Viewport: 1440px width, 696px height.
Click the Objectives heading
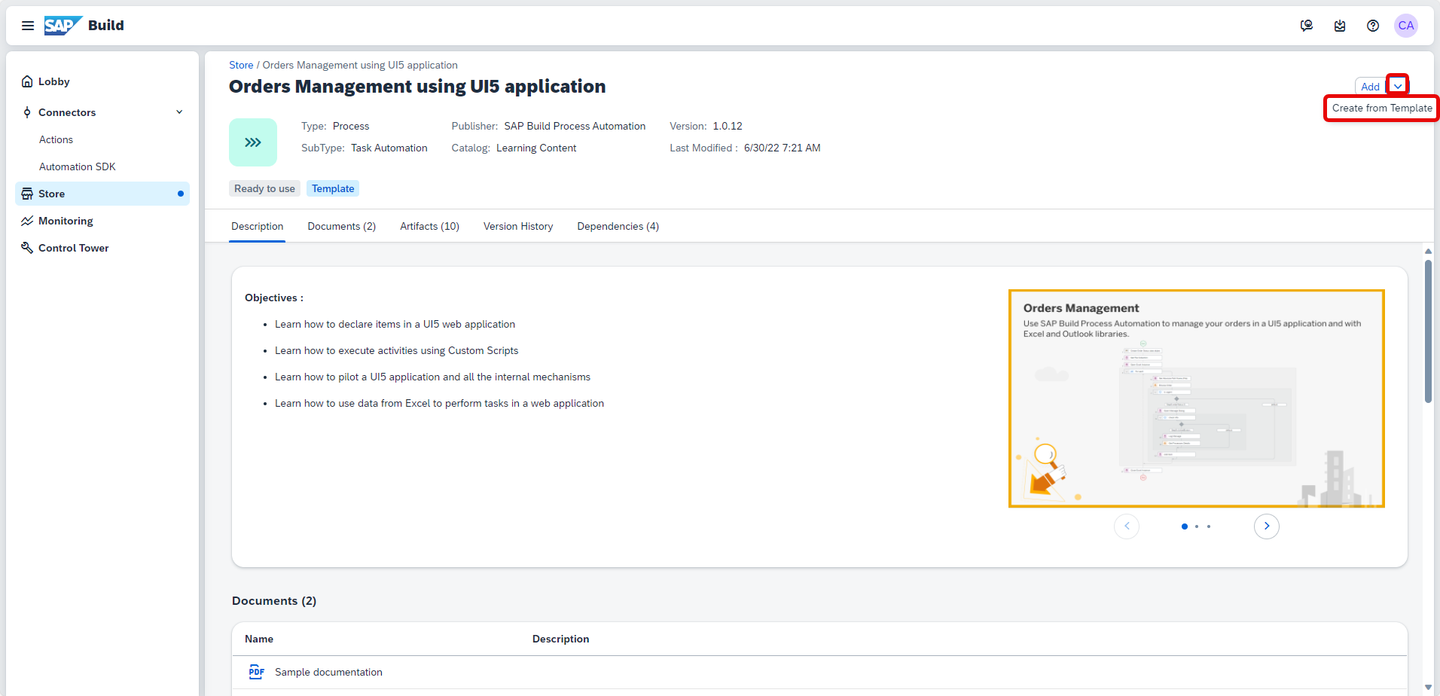pyautogui.click(x=274, y=298)
